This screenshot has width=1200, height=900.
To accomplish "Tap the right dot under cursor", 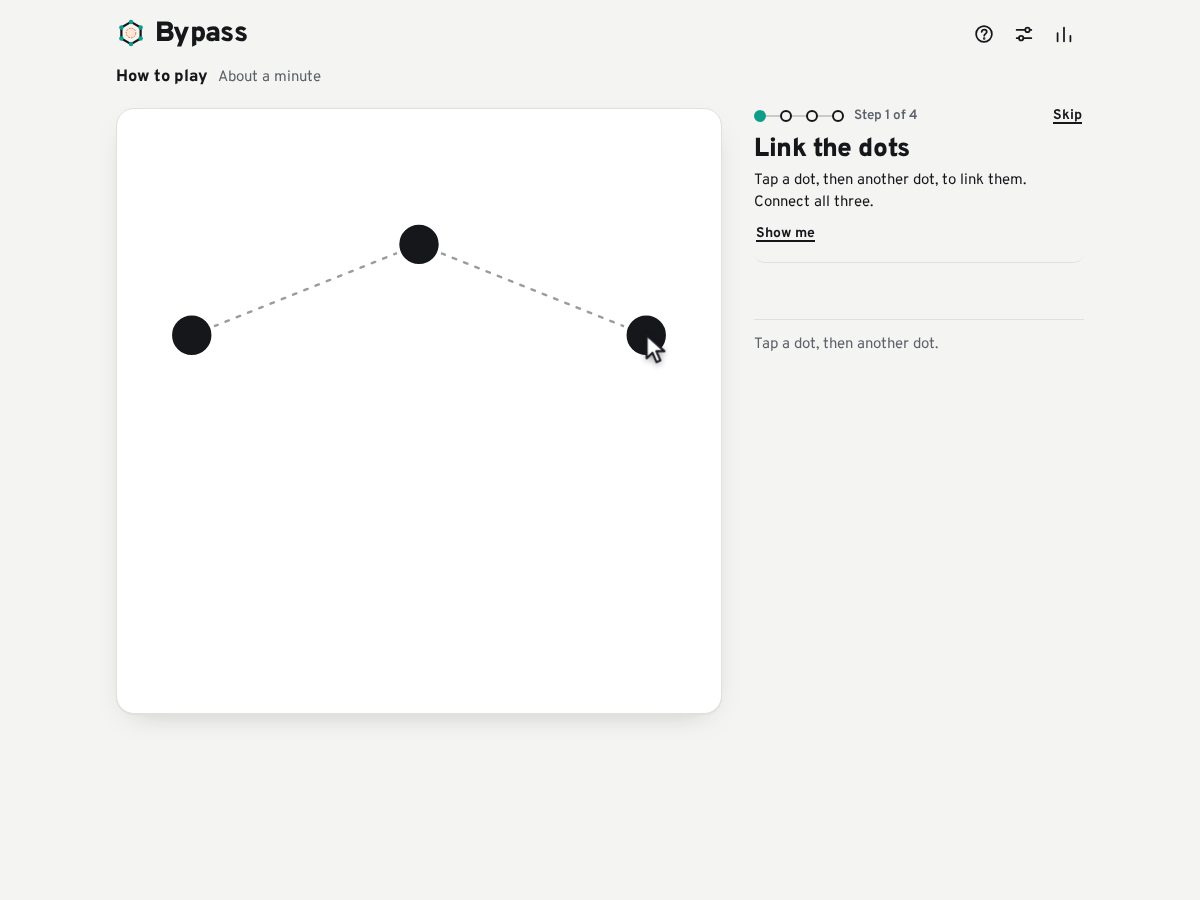I will pyautogui.click(x=646, y=335).
